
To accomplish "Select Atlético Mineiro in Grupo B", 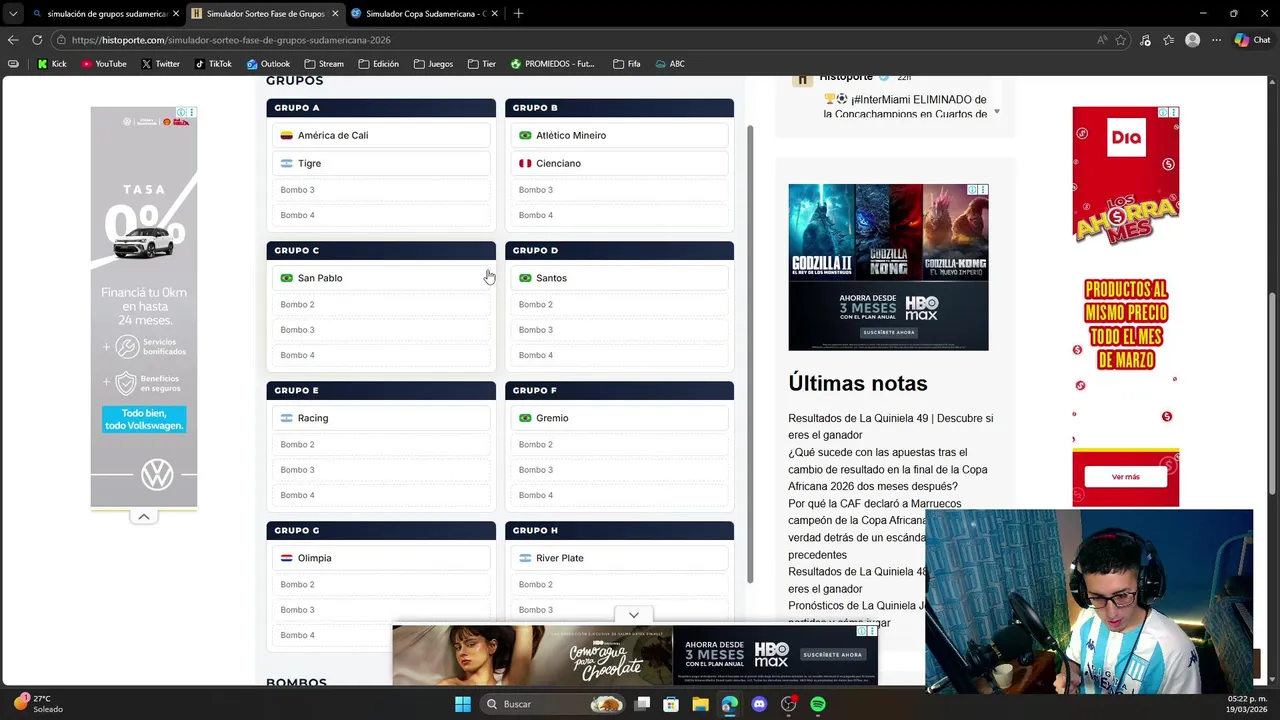I will pyautogui.click(x=619, y=135).
